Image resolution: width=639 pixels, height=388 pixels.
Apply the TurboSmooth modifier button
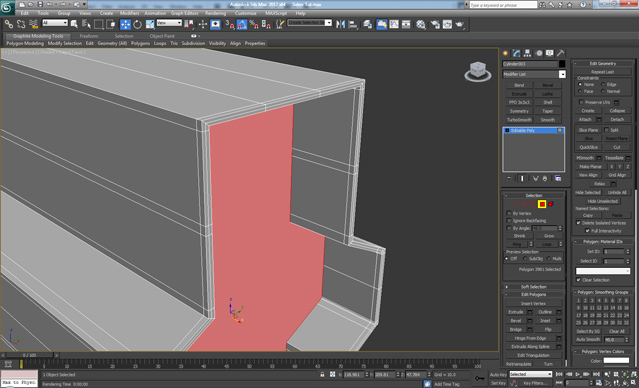[519, 120]
